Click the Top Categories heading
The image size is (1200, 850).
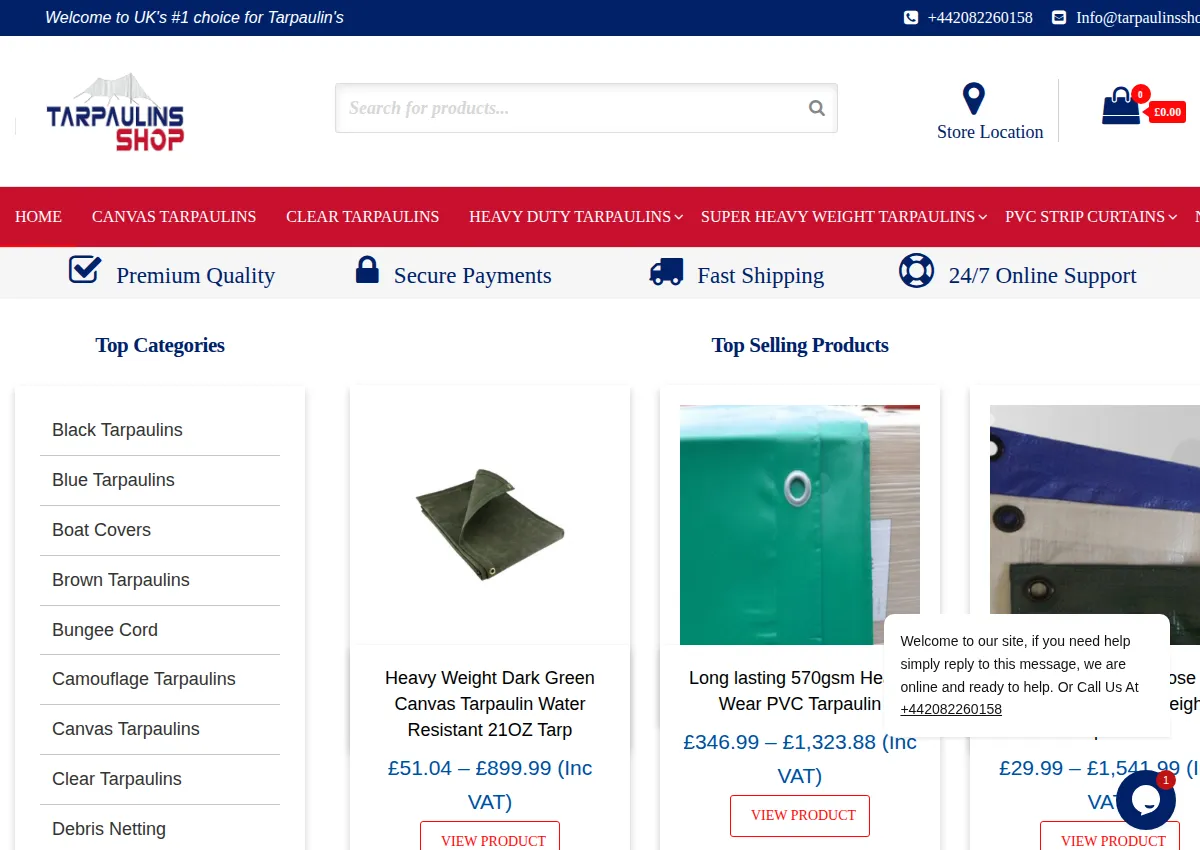[160, 345]
